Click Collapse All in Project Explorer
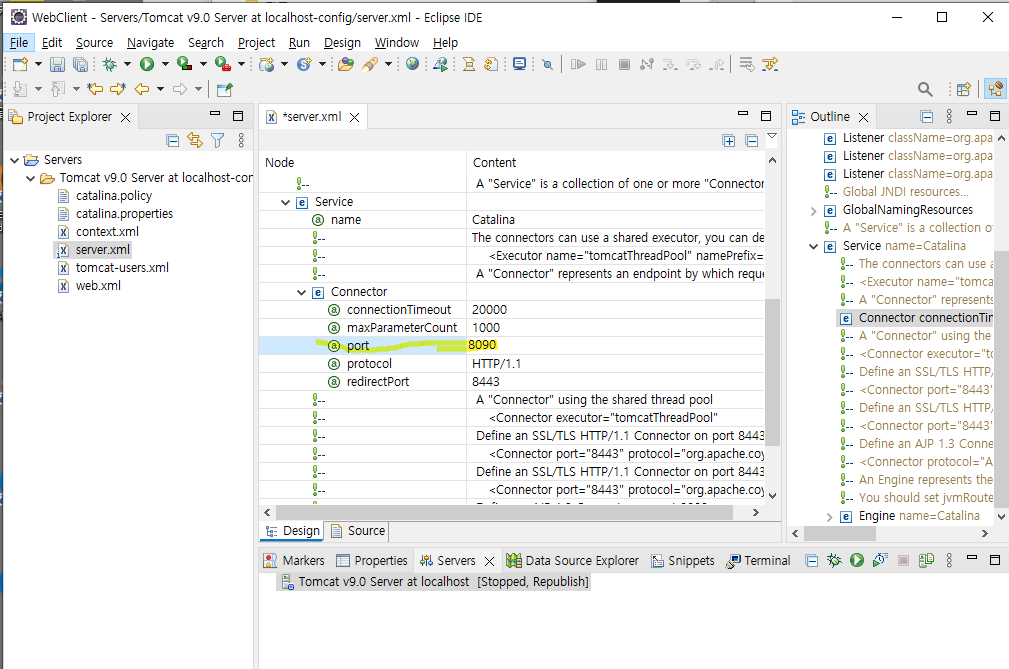The height and width of the screenshot is (669, 1009). click(172, 140)
